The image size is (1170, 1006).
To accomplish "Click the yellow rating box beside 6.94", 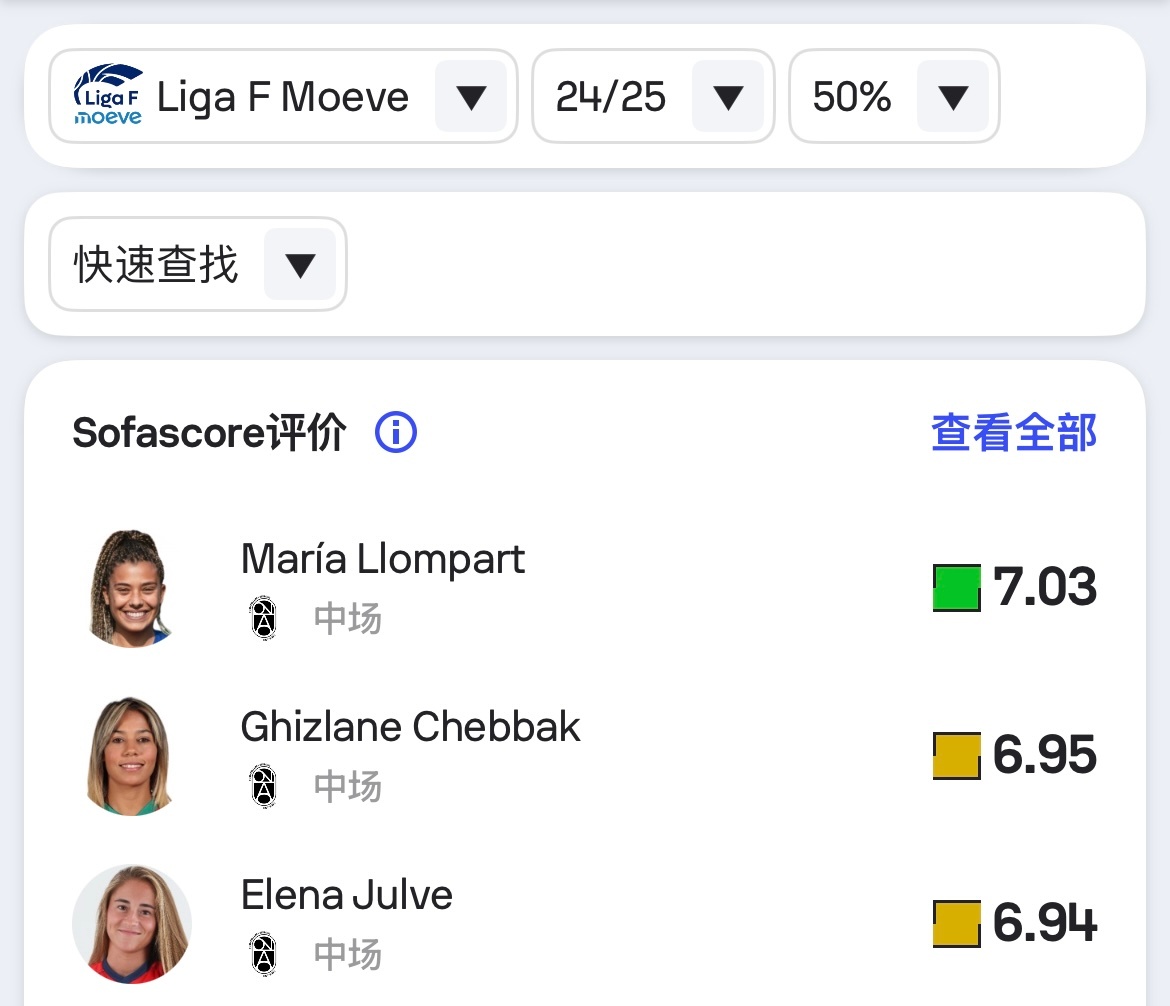I will point(955,925).
